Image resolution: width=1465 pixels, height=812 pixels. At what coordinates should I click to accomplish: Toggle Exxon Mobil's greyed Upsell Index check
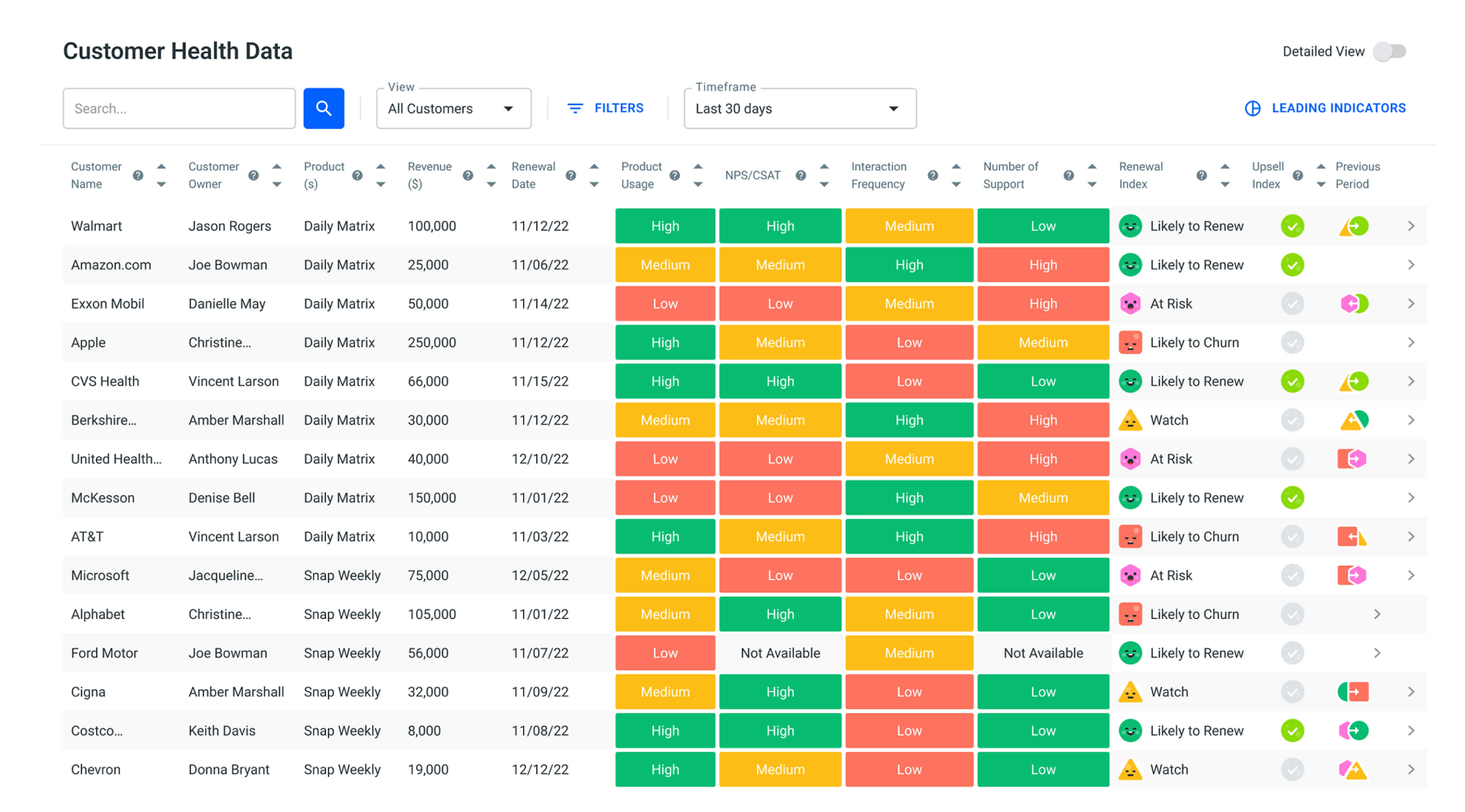[x=1292, y=303]
